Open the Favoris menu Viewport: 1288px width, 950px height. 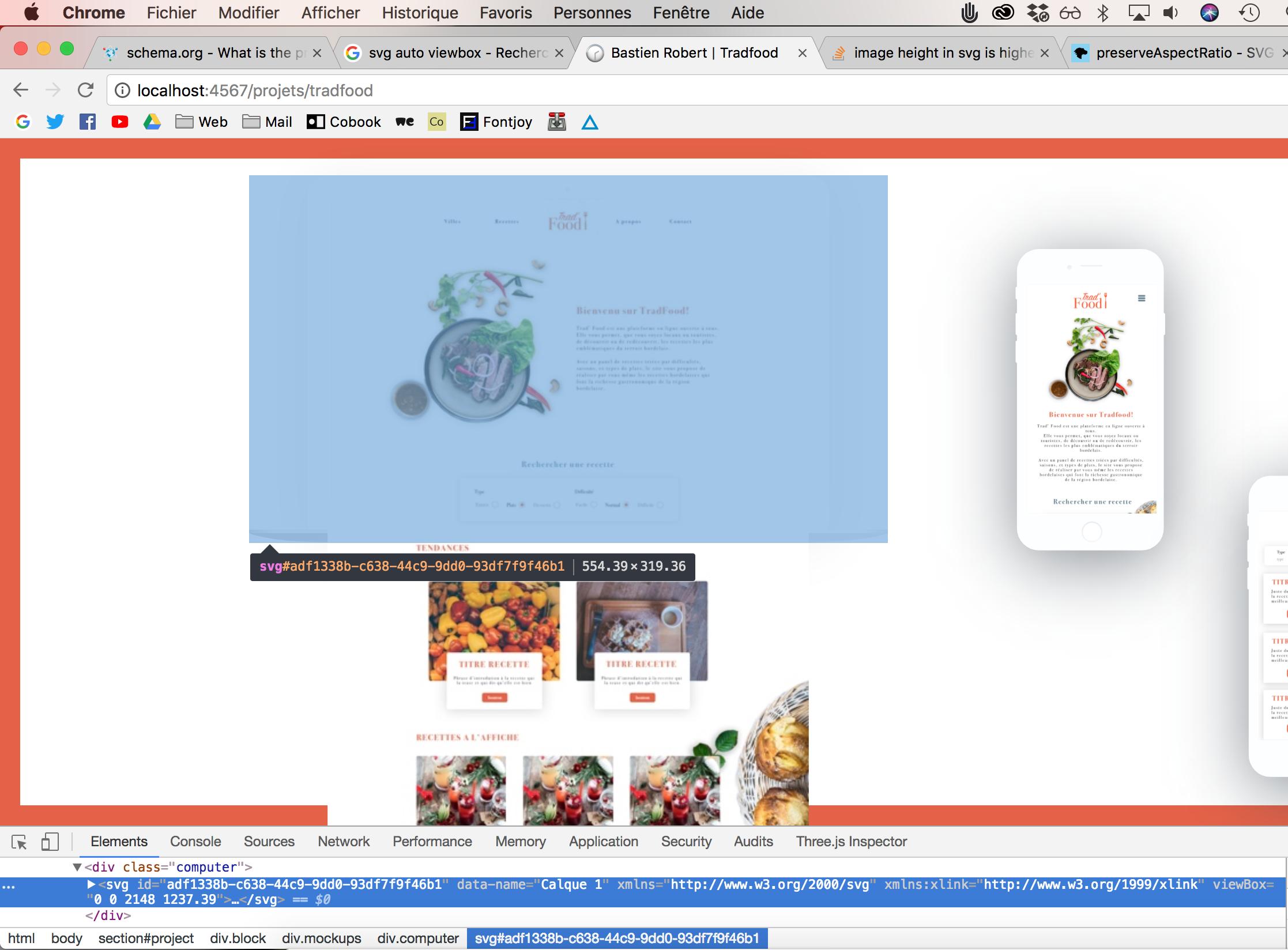point(506,13)
